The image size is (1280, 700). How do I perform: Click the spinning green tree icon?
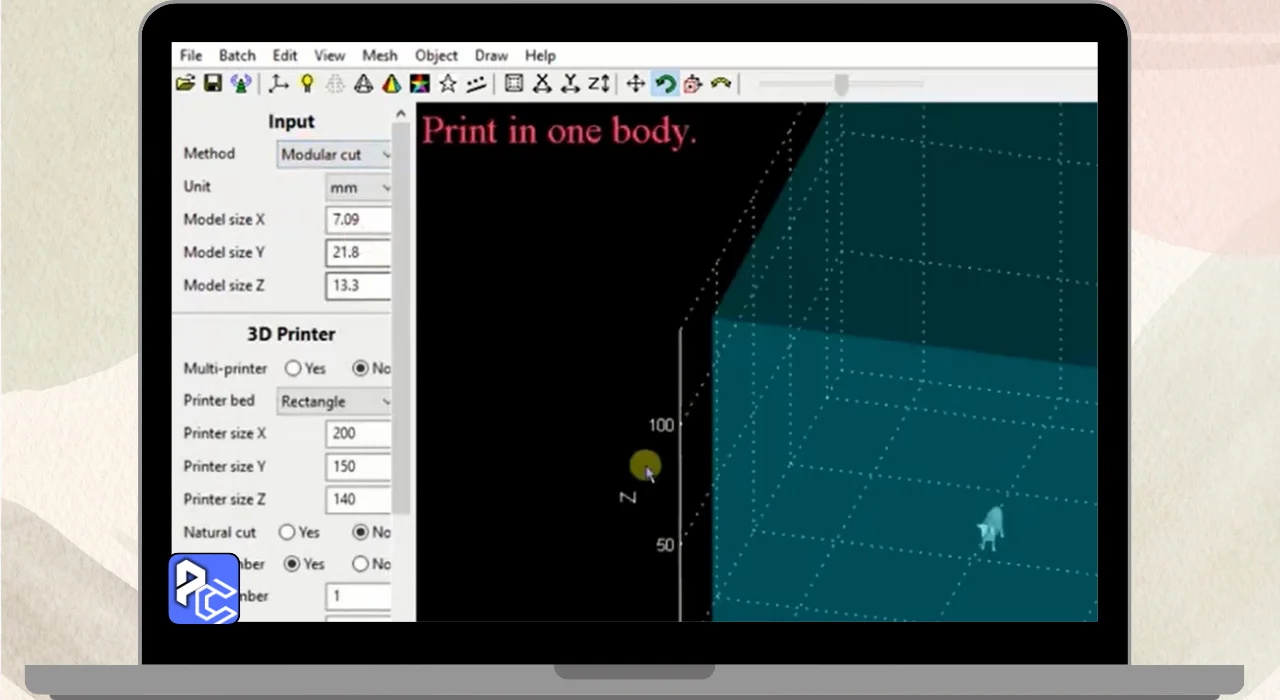240,84
